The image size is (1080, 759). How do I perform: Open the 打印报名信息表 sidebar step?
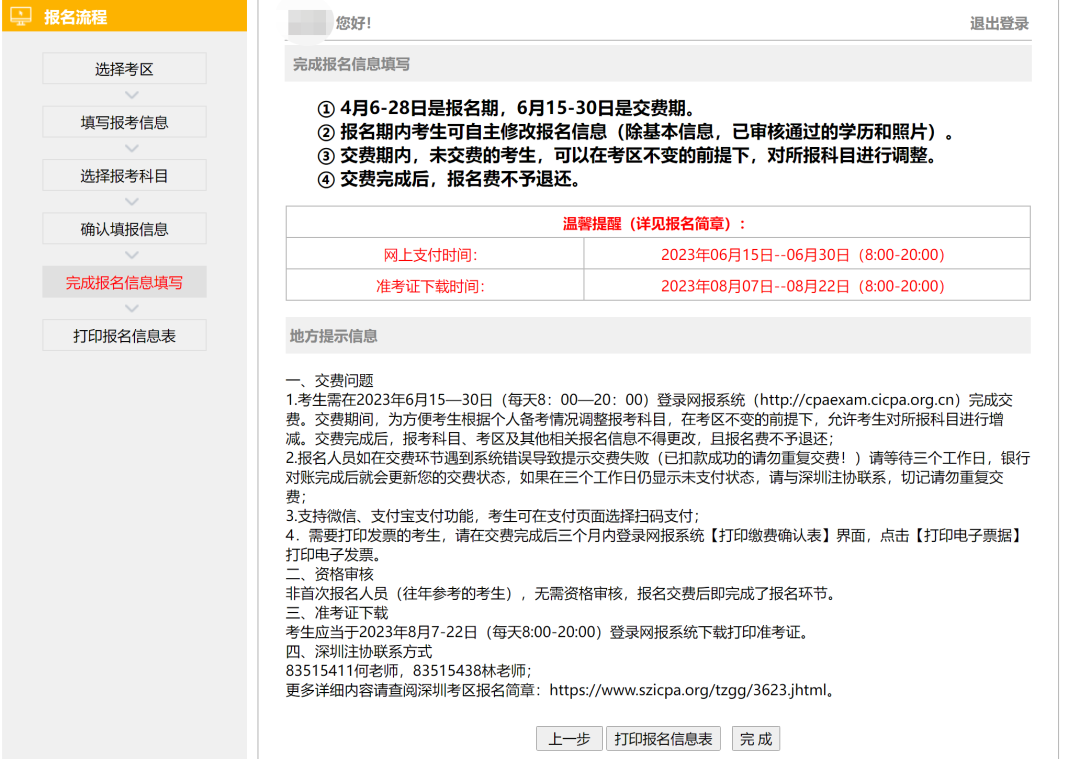[124, 335]
